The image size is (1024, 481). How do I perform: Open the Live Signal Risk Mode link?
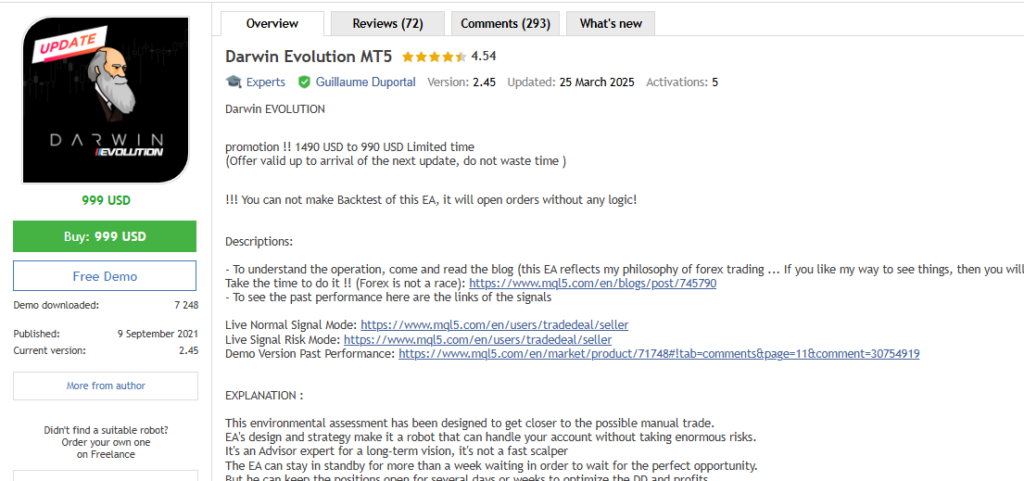click(x=478, y=339)
